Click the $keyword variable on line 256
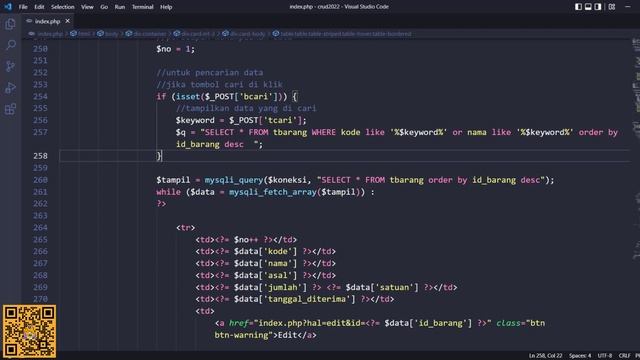This screenshot has width=640, height=360. click(x=195, y=120)
